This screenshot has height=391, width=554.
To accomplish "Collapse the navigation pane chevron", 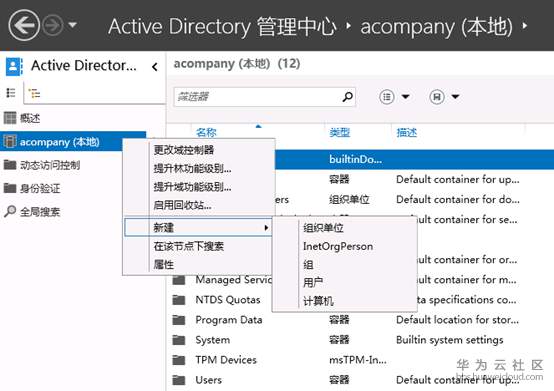I will (x=155, y=66).
